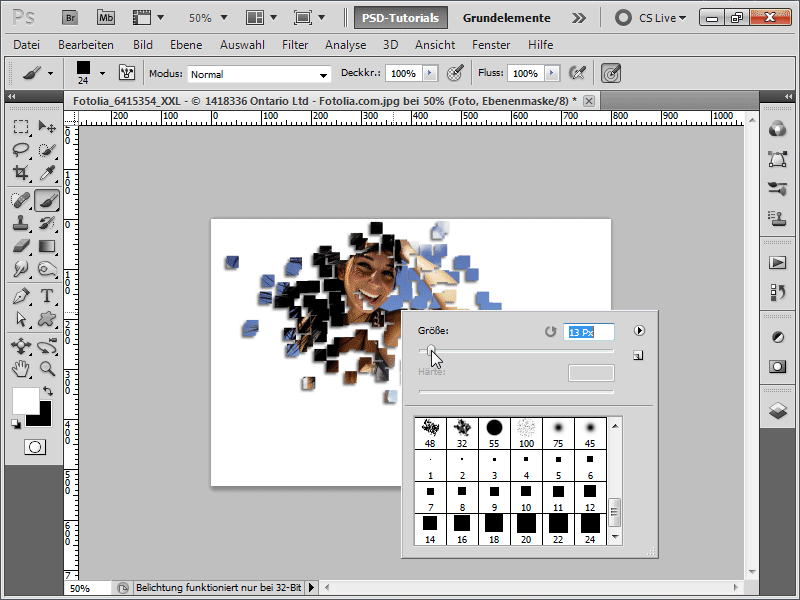Screen dimensions: 800x600
Task: Toggle tablet pressure for opacity
Action: click(x=455, y=73)
